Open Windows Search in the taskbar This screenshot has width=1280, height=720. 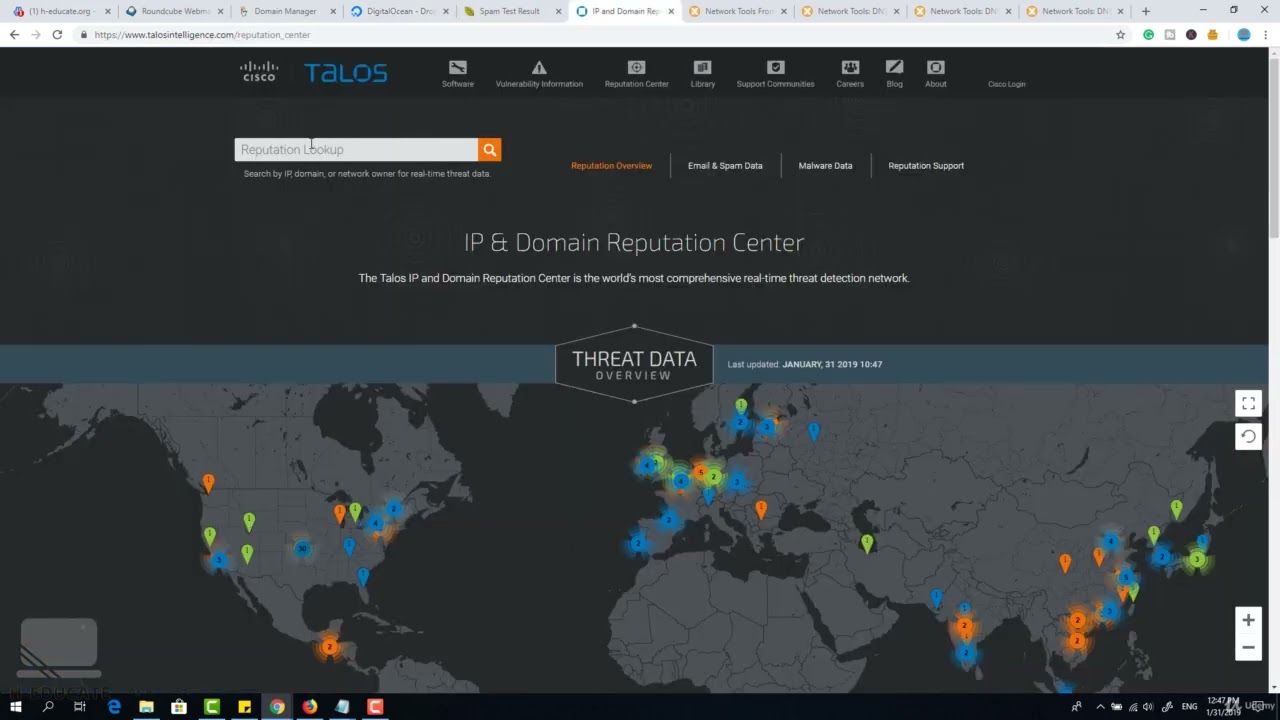[48, 707]
